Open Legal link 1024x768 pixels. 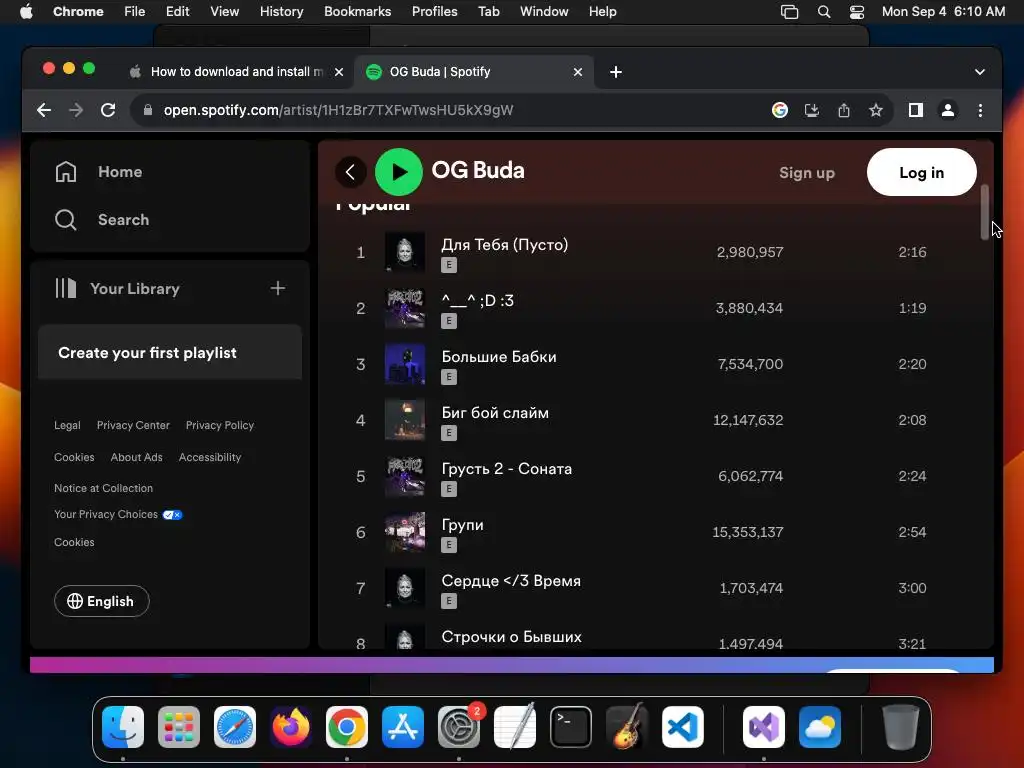pos(67,425)
